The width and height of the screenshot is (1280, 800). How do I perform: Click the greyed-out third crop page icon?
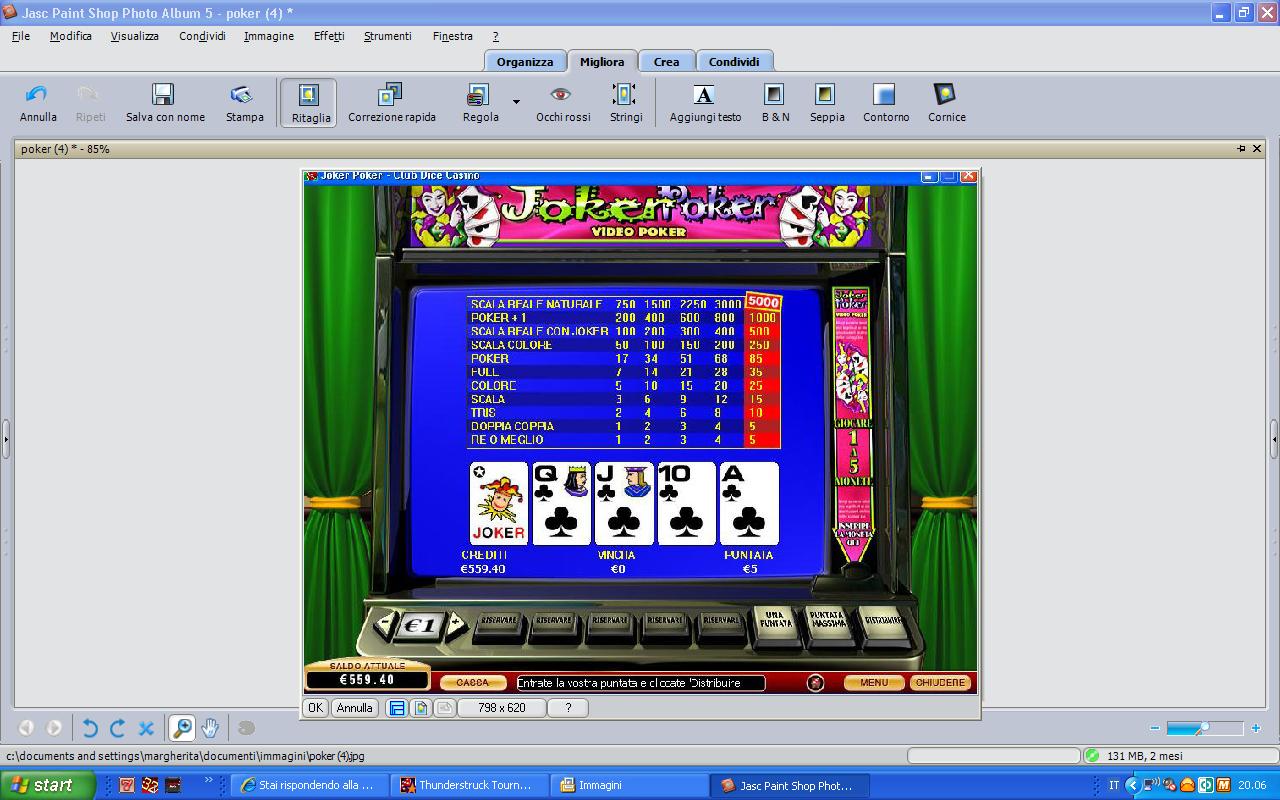(445, 708)
